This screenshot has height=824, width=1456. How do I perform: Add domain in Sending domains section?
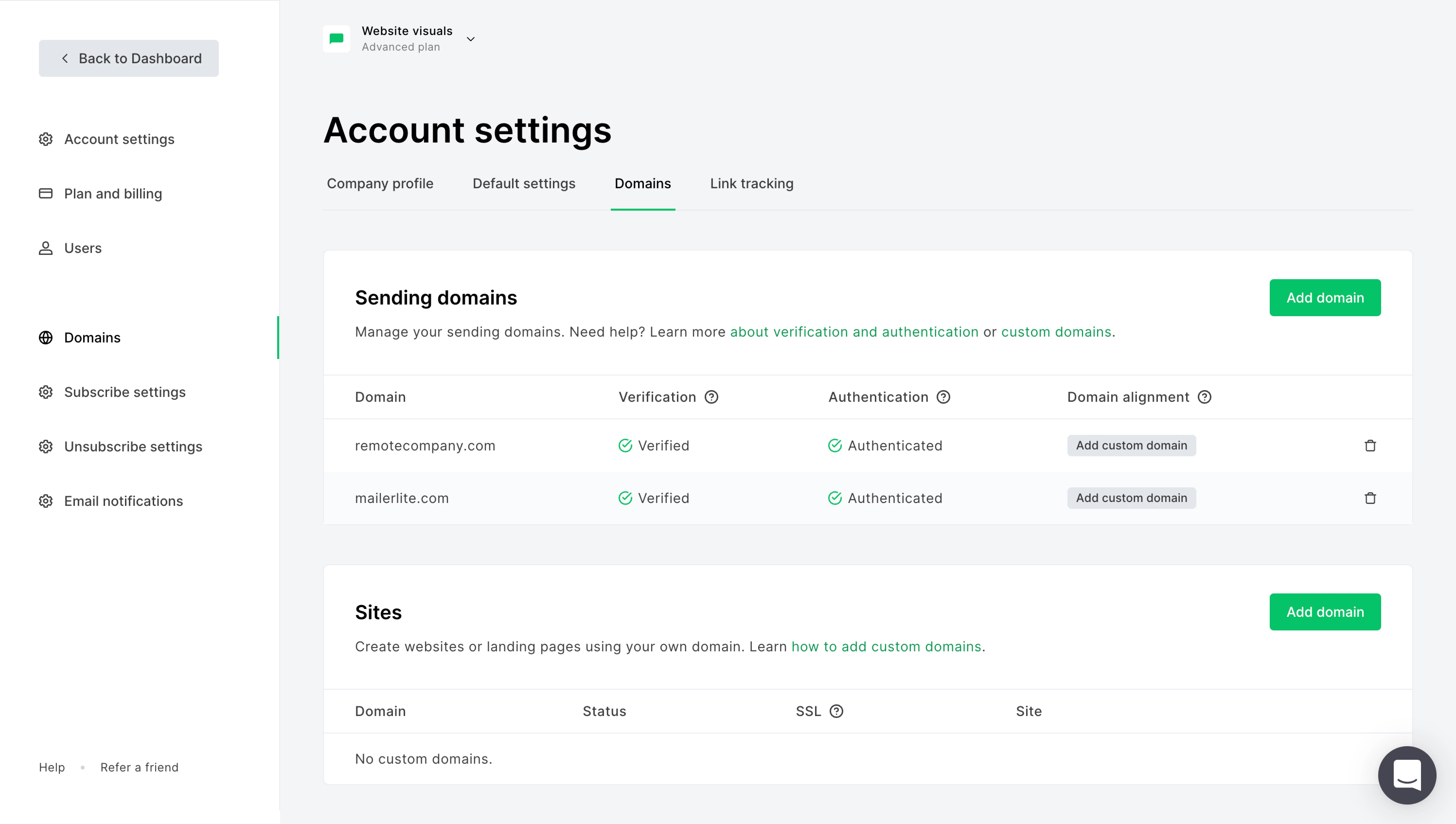(x=1324, y=298)
